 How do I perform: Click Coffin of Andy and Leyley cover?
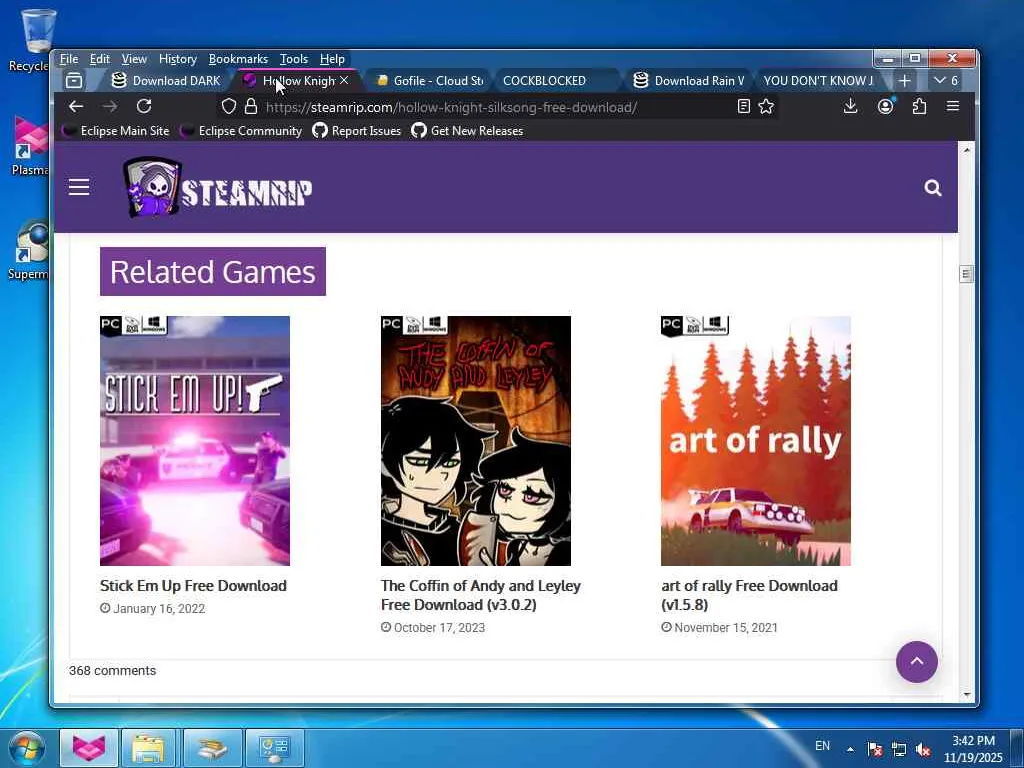click(475, 441)
